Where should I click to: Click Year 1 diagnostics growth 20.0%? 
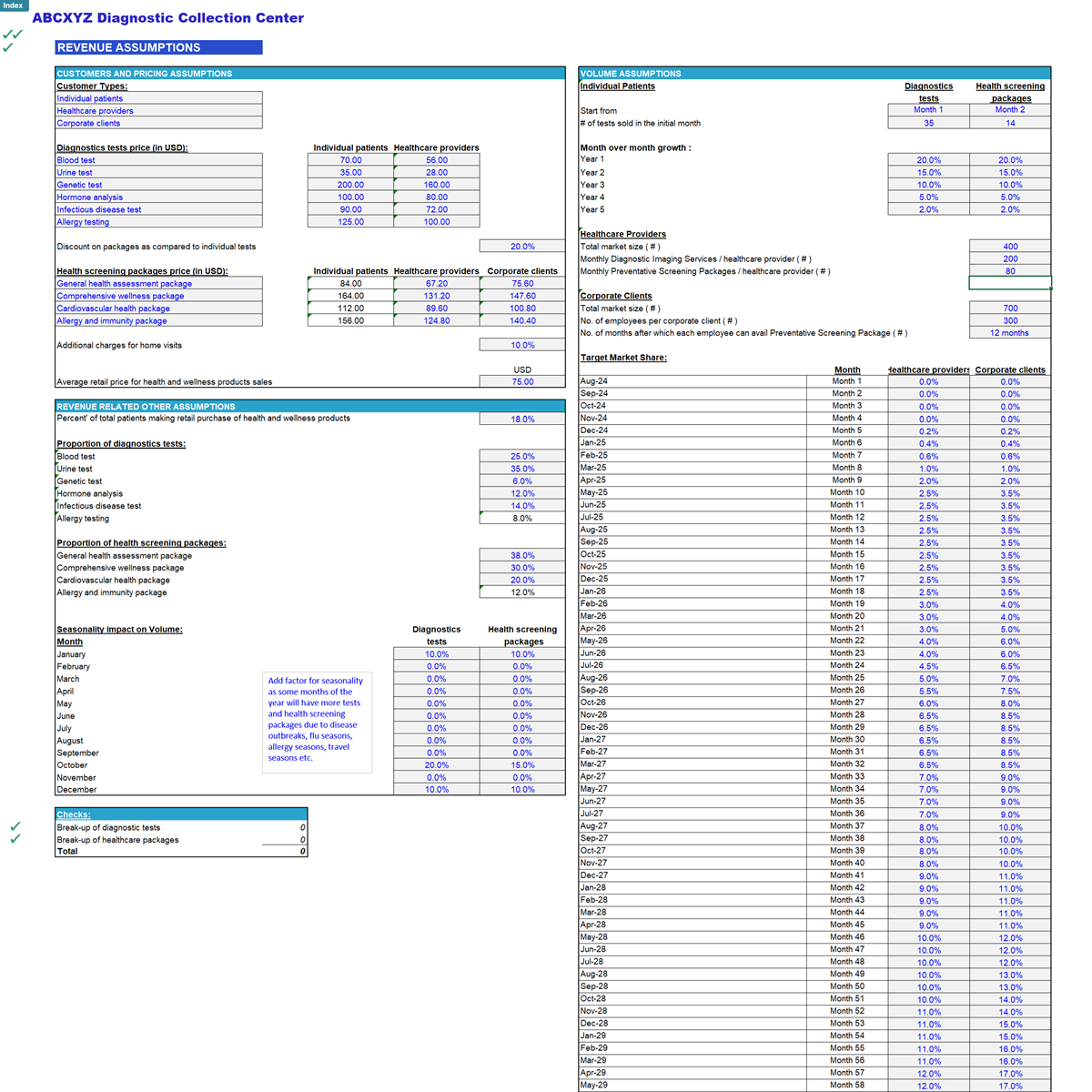[928, 160]
